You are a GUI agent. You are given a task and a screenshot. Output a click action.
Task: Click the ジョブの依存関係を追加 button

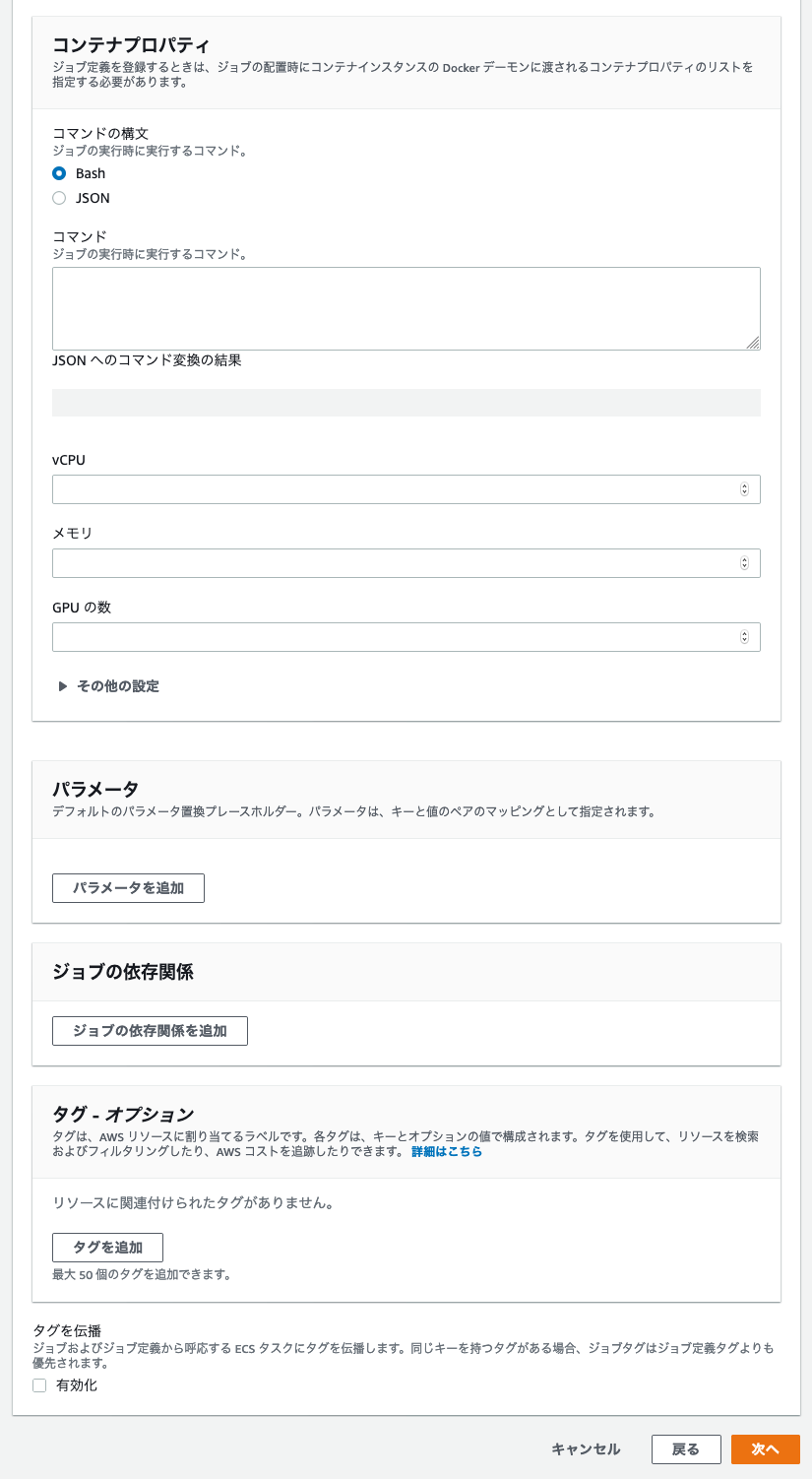click(x=150, y=1031)
